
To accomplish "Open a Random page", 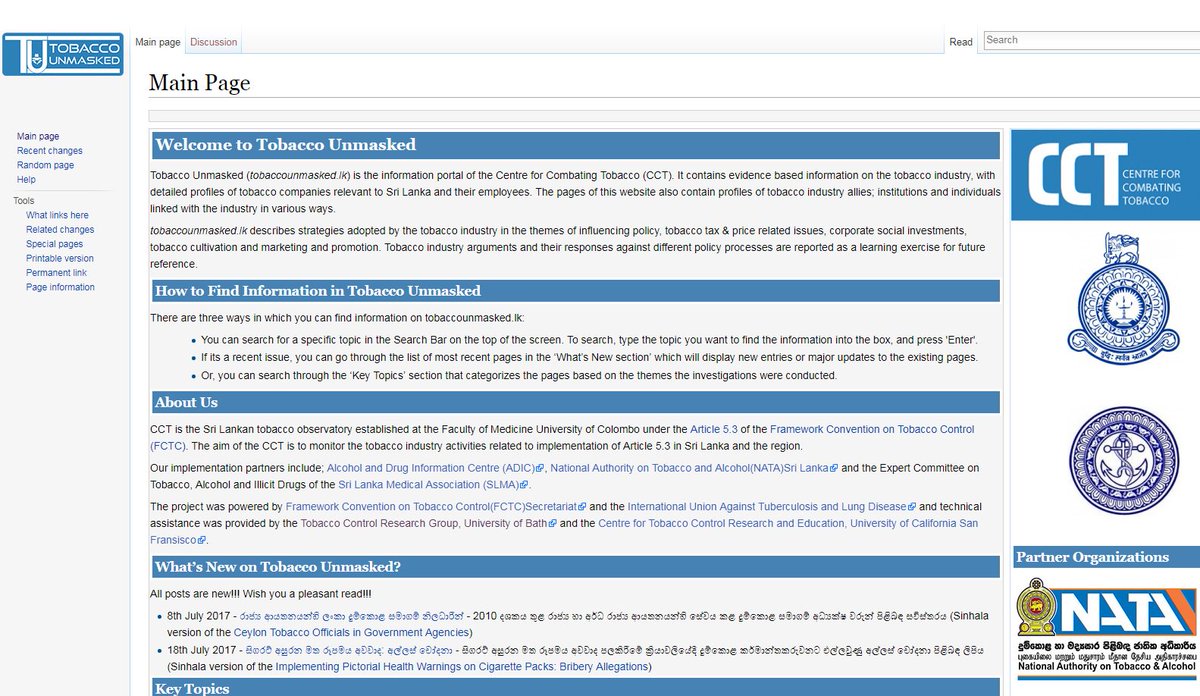I will pyautogui.click(x=45, y=165).
